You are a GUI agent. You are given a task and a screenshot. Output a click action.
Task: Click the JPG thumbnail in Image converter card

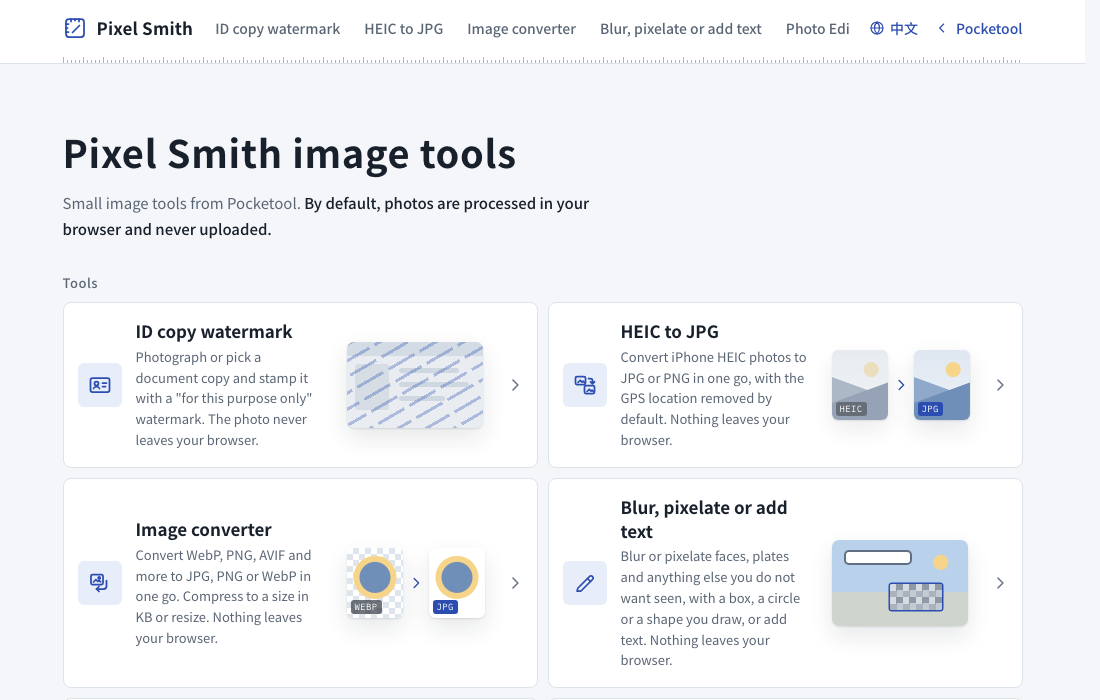[457, 583]
